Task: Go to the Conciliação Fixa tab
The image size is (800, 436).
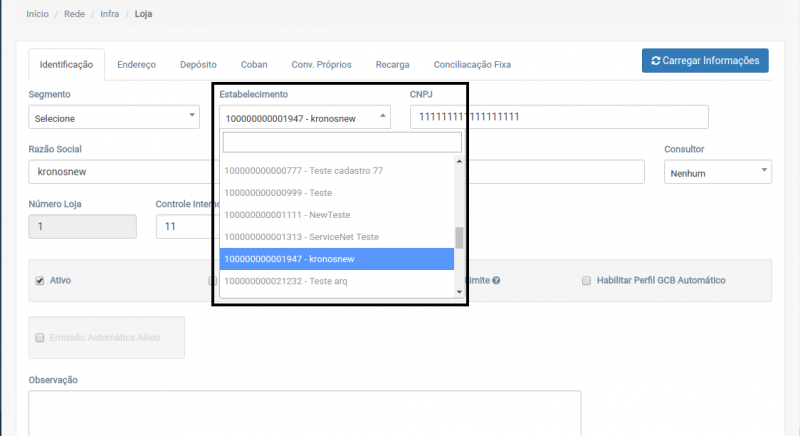Action: (x=471, y=64)
